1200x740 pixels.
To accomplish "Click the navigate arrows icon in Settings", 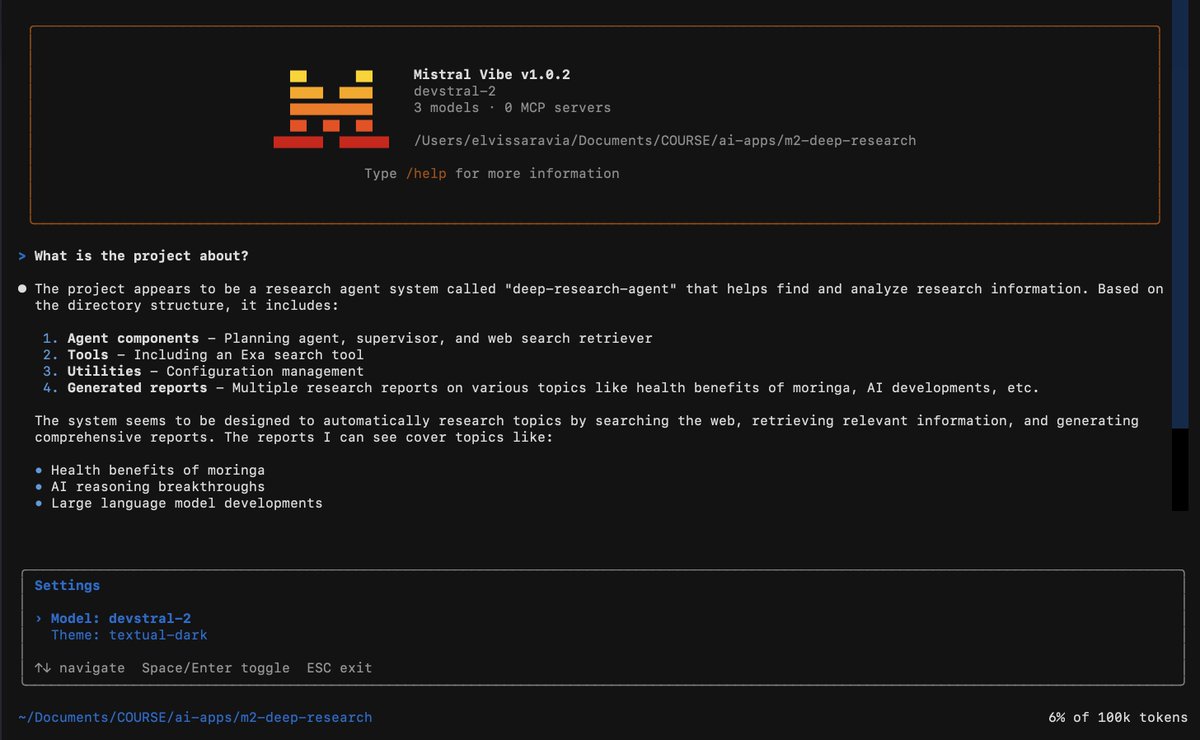I will pos(42,668).
